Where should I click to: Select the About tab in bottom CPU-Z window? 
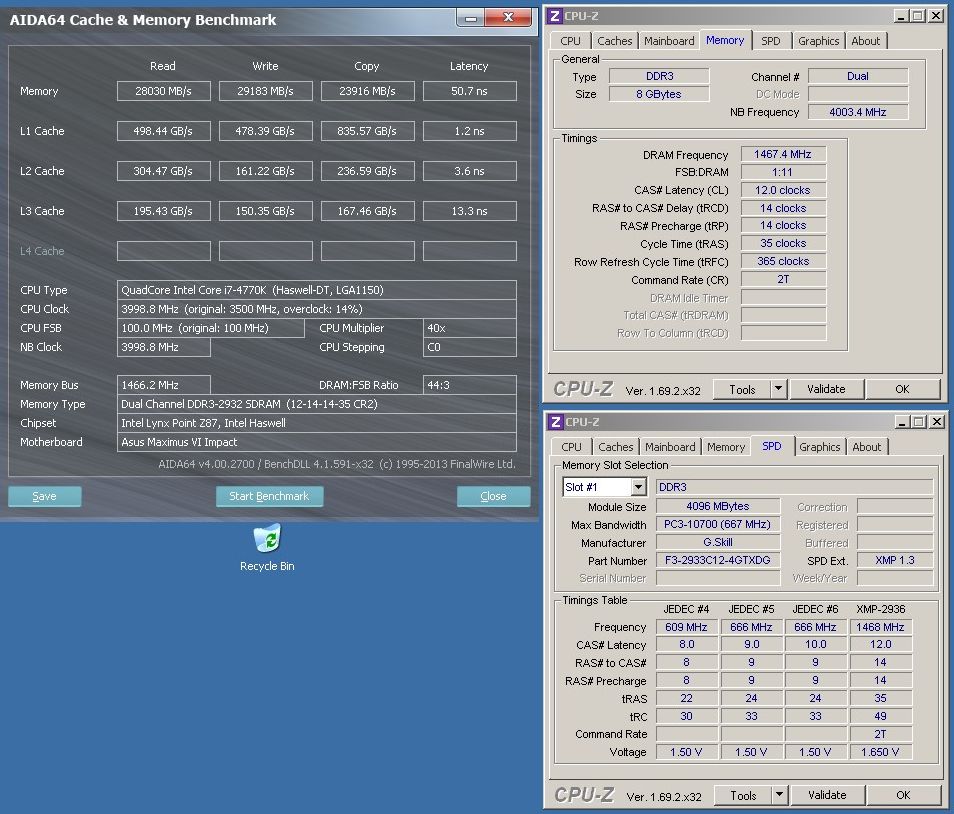click(x=867, y=447)
